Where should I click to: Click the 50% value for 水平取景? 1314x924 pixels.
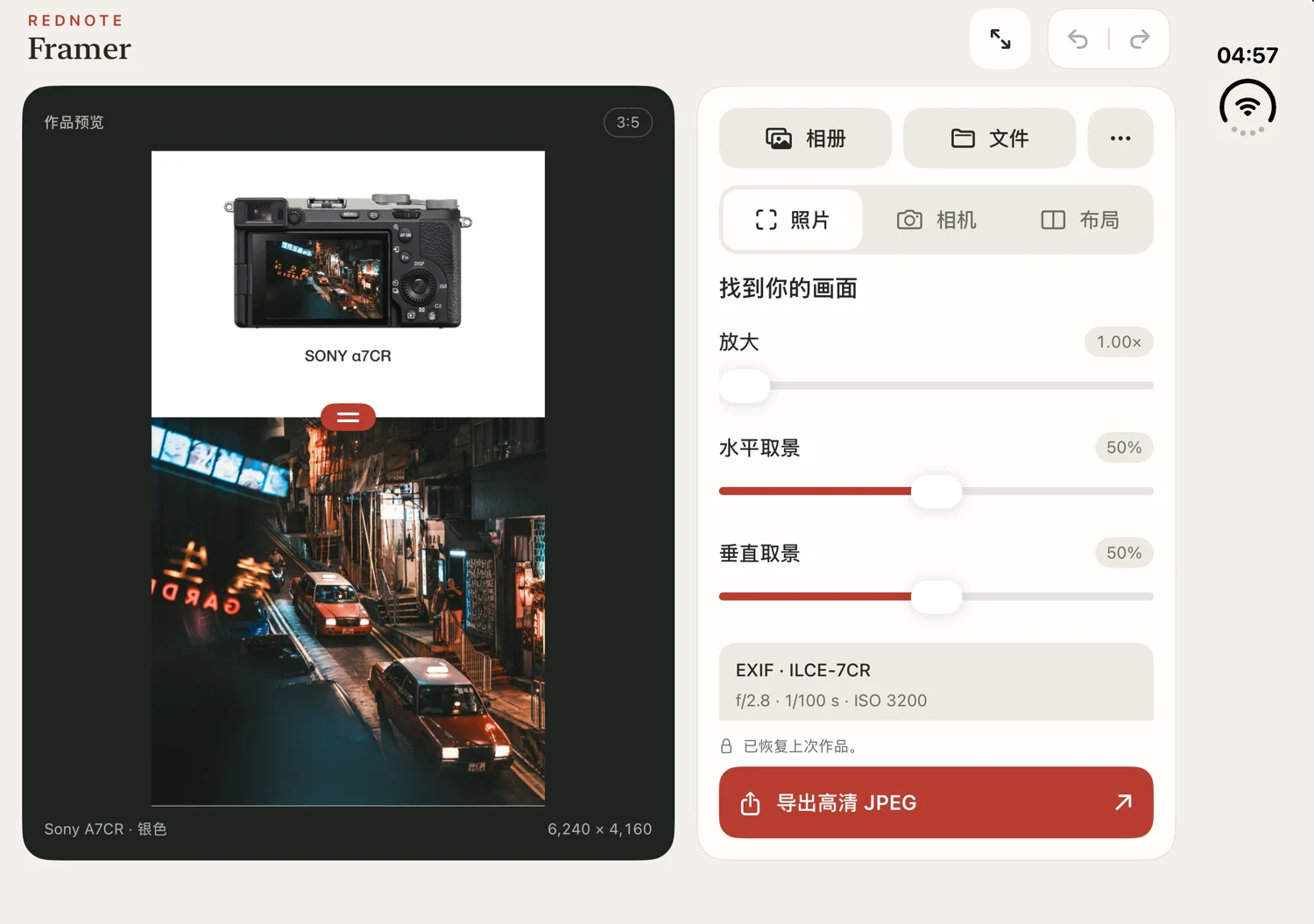1124,448
